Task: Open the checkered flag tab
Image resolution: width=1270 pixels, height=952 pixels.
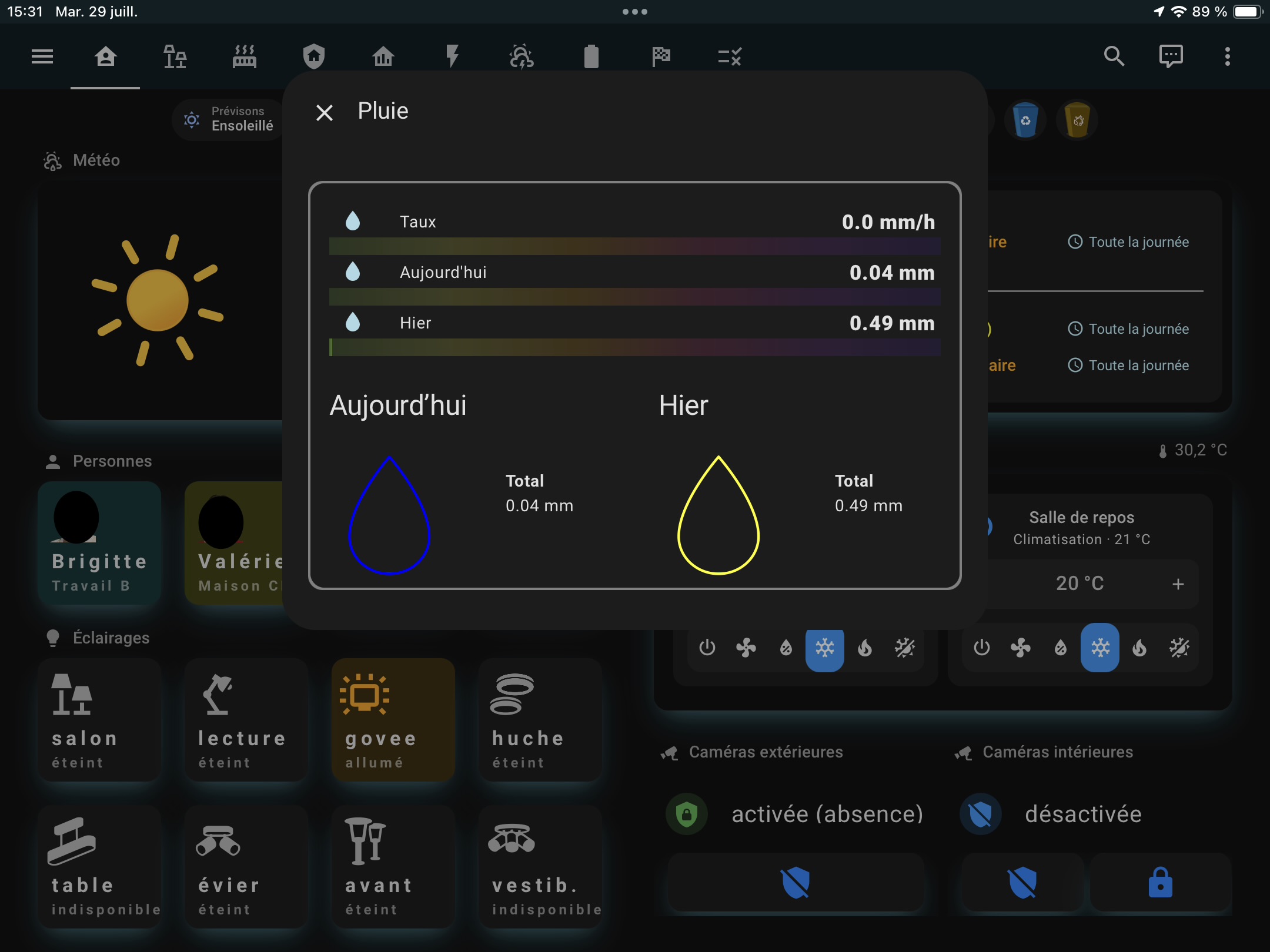Action: pos(661,57)
